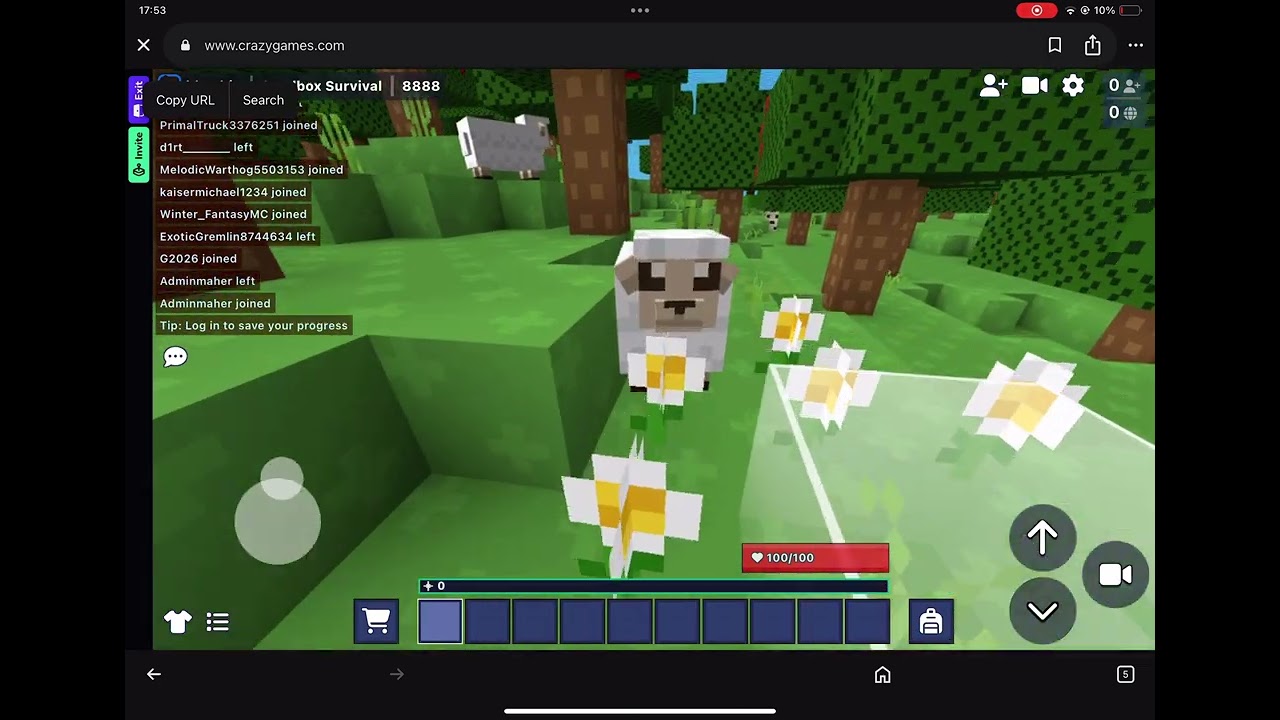Viewport: 1280px width, 720px height.
Task: Click 'Adminmaher joined' message
Action: (x=215, y=303)
